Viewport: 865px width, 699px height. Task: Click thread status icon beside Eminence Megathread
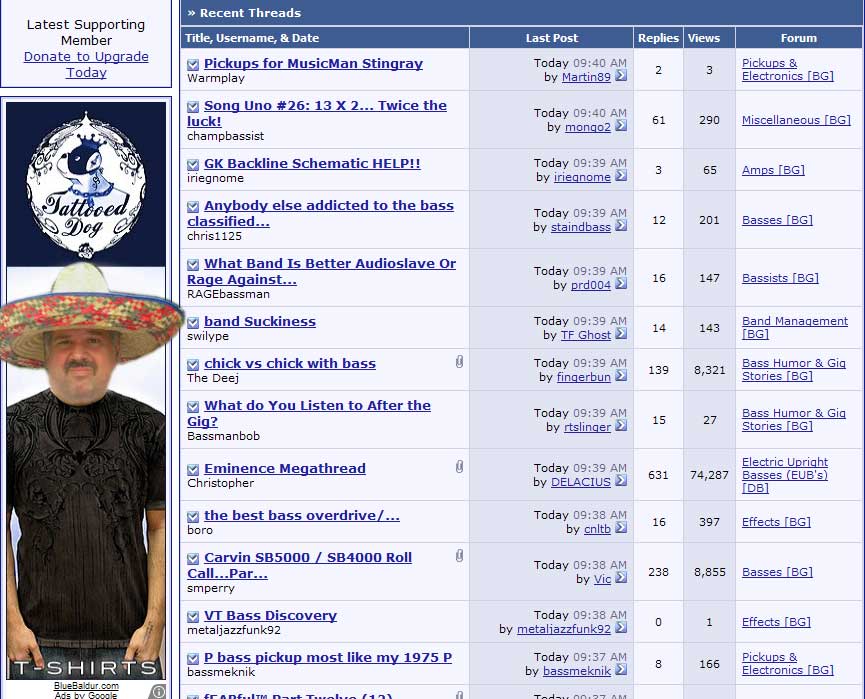click(193, 469)
